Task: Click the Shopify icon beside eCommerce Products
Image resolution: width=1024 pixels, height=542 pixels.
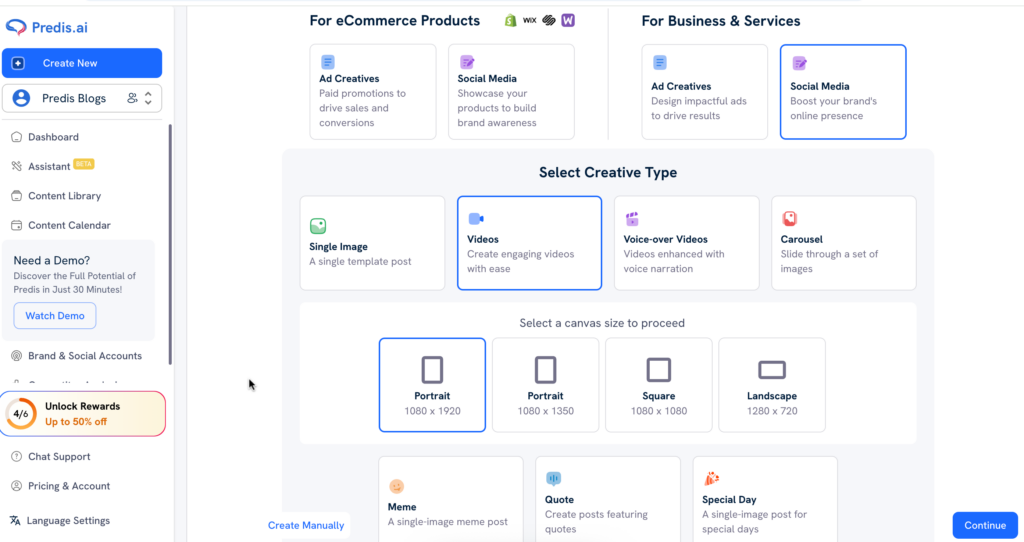Action: (510, 20)
